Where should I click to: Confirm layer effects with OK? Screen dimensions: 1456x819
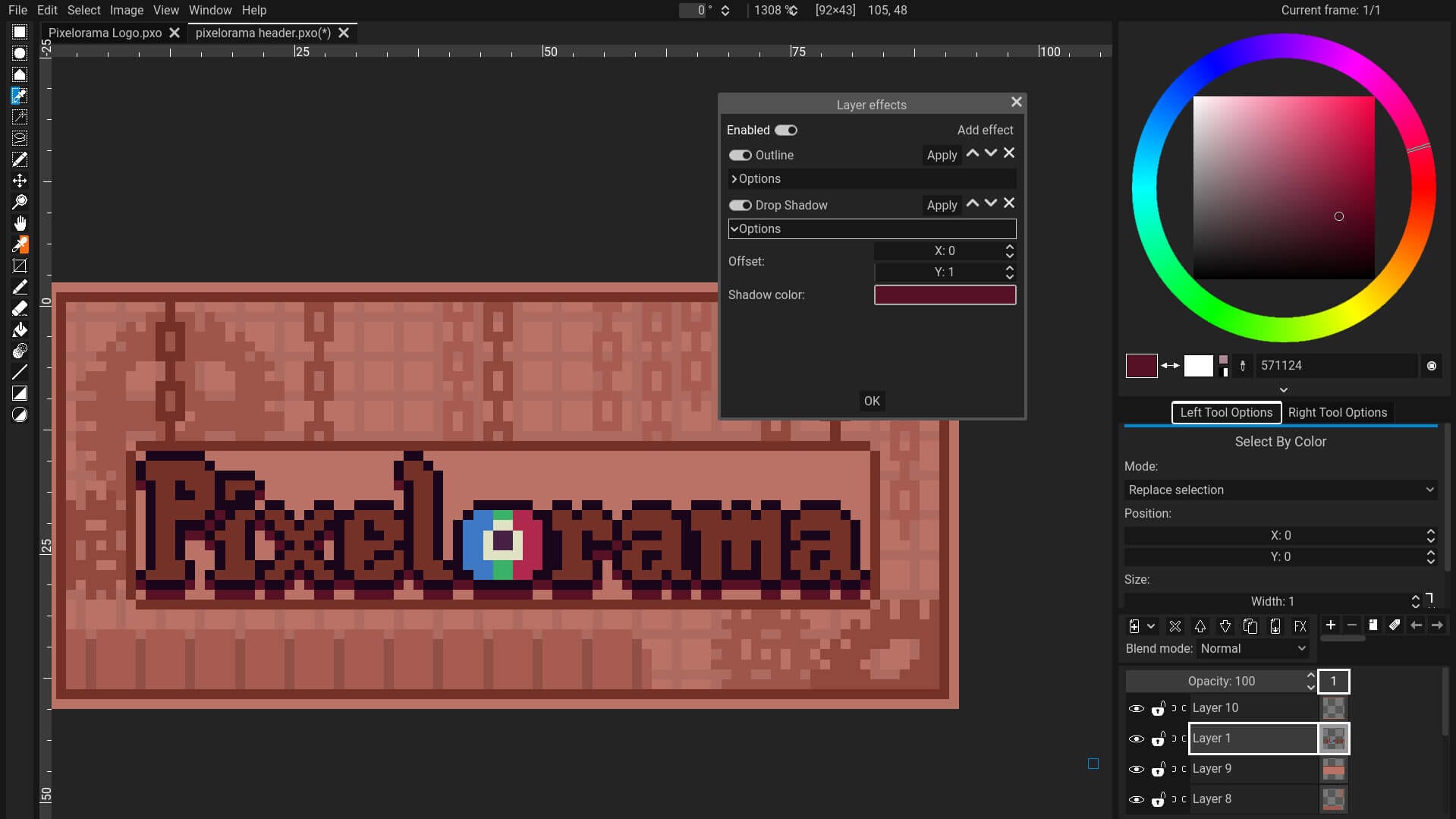pos(871,401)
